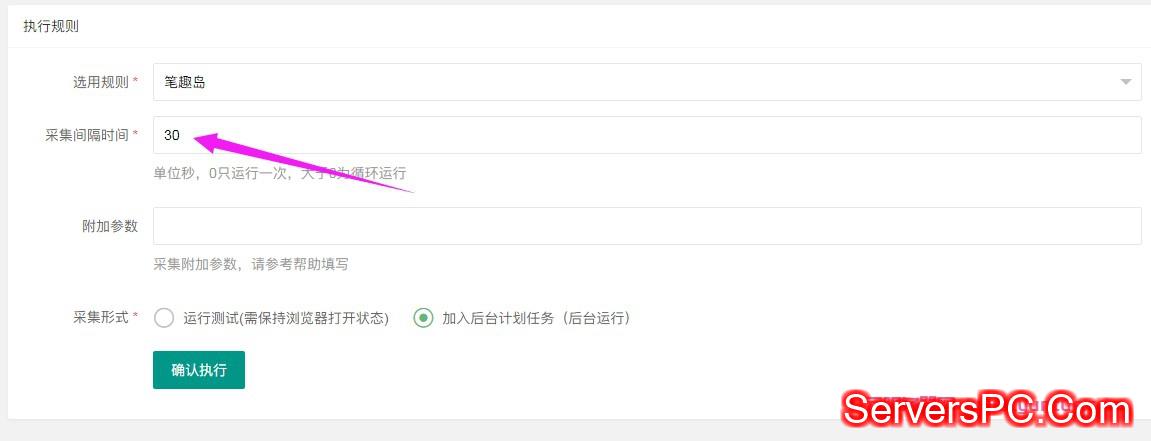Click the red asterisk beside 选用规则
This screenshot has height=441, width=1151.
135,81
